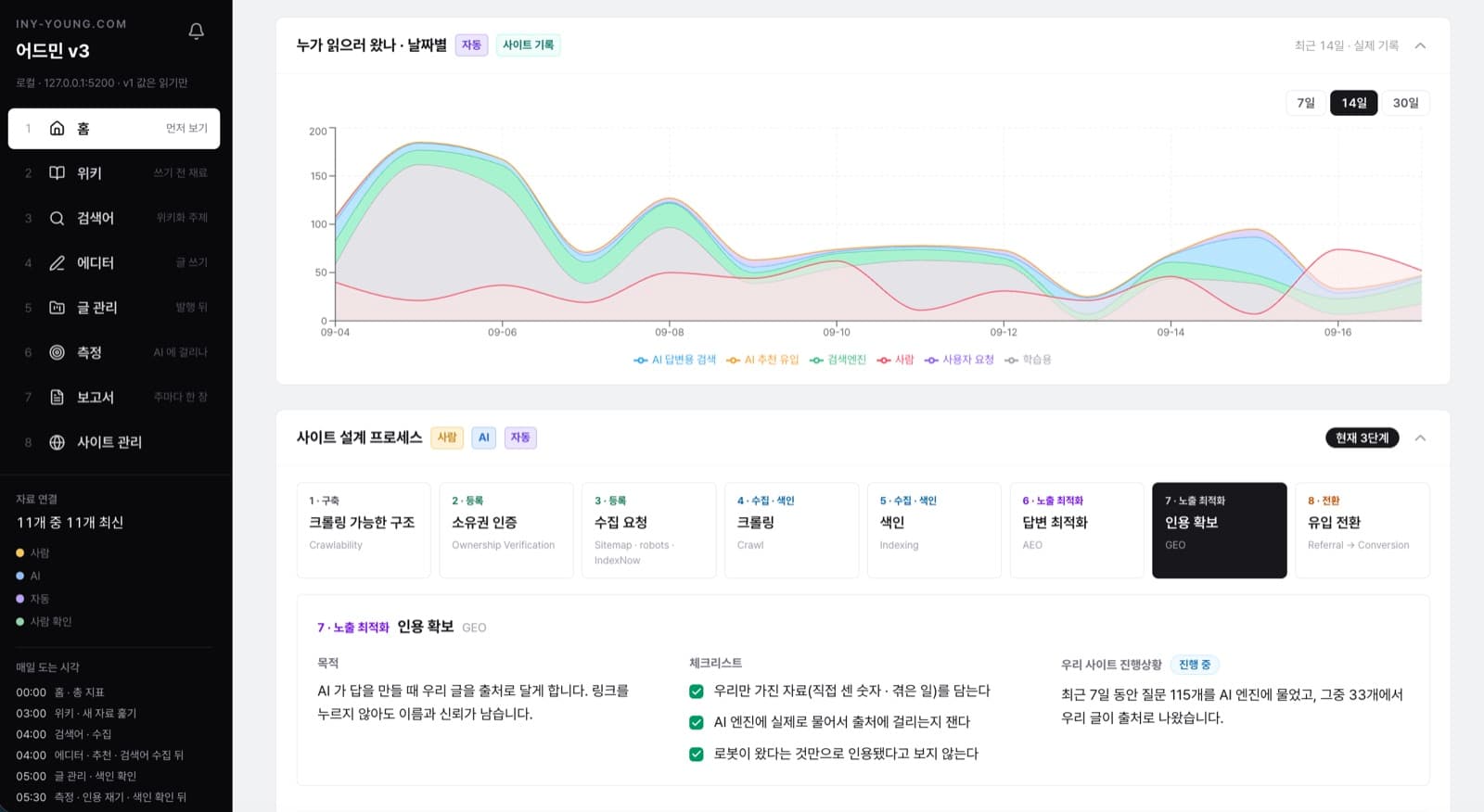Click the 03:00 위키 · 새 자료 훑기 row
The image size is (1484, 812).
tap(76, 713)
